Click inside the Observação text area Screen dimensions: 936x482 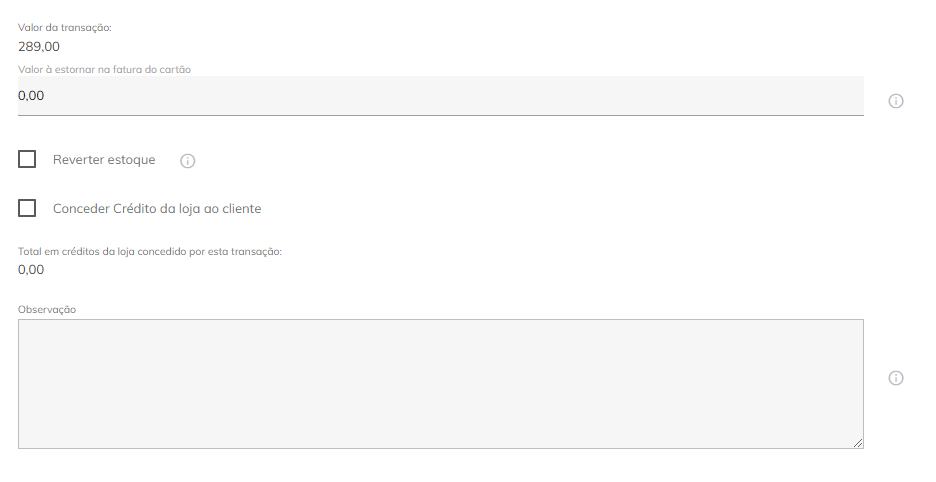pos(441,384)
